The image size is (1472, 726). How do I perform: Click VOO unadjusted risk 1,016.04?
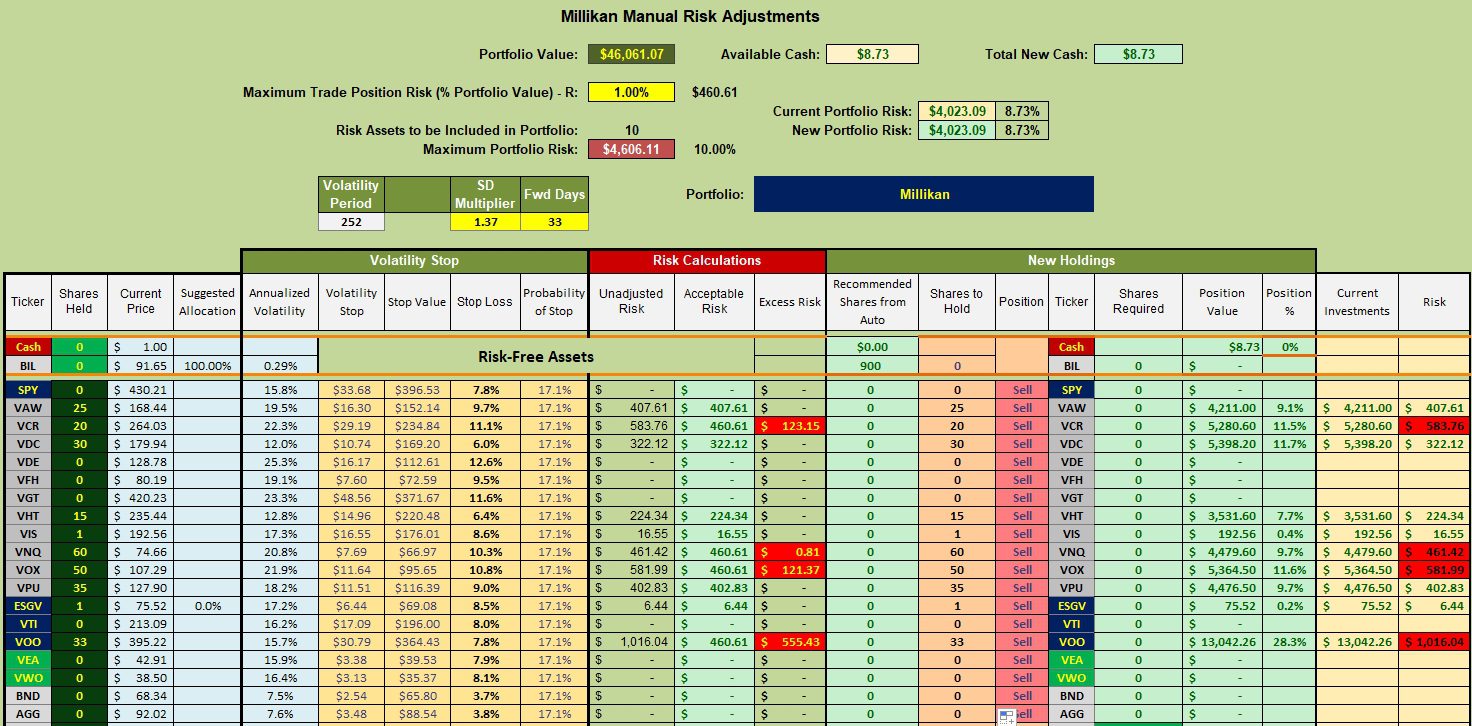point(633,641)
